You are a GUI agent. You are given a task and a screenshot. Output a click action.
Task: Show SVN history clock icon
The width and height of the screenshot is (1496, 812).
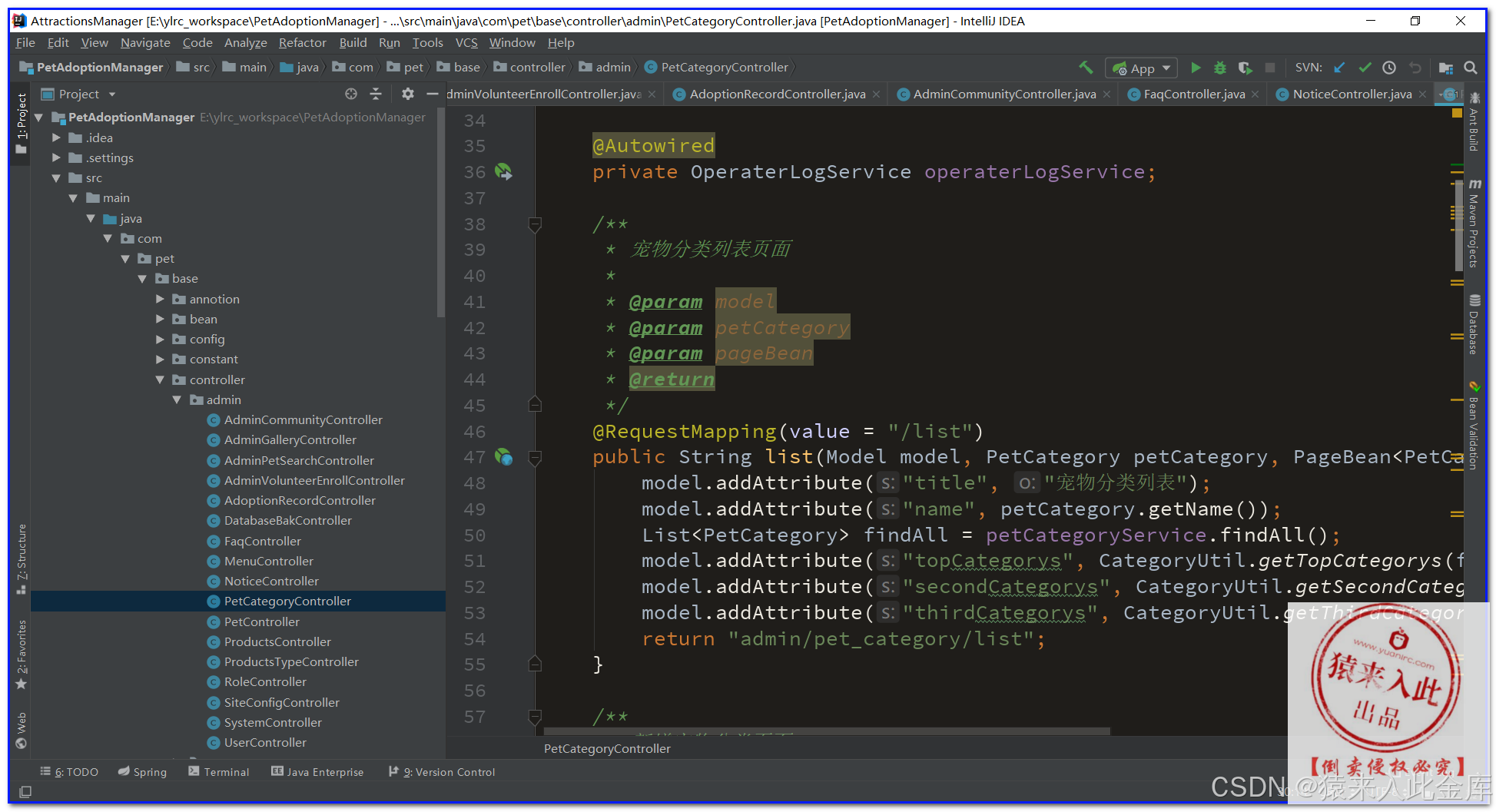(x=1389, y=68)
